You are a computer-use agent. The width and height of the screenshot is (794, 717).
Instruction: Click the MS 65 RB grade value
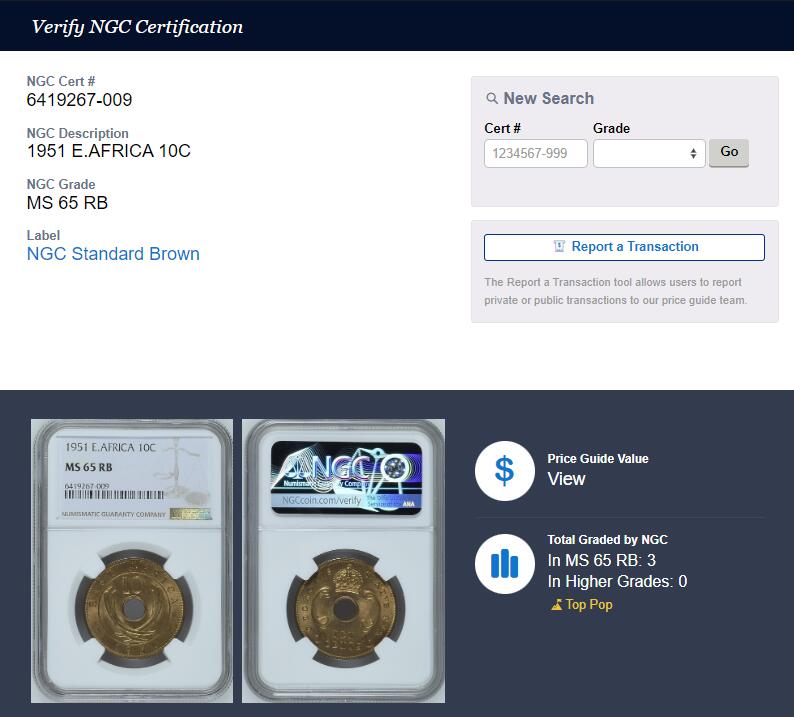pyautogui.click(x=67, y=203)
